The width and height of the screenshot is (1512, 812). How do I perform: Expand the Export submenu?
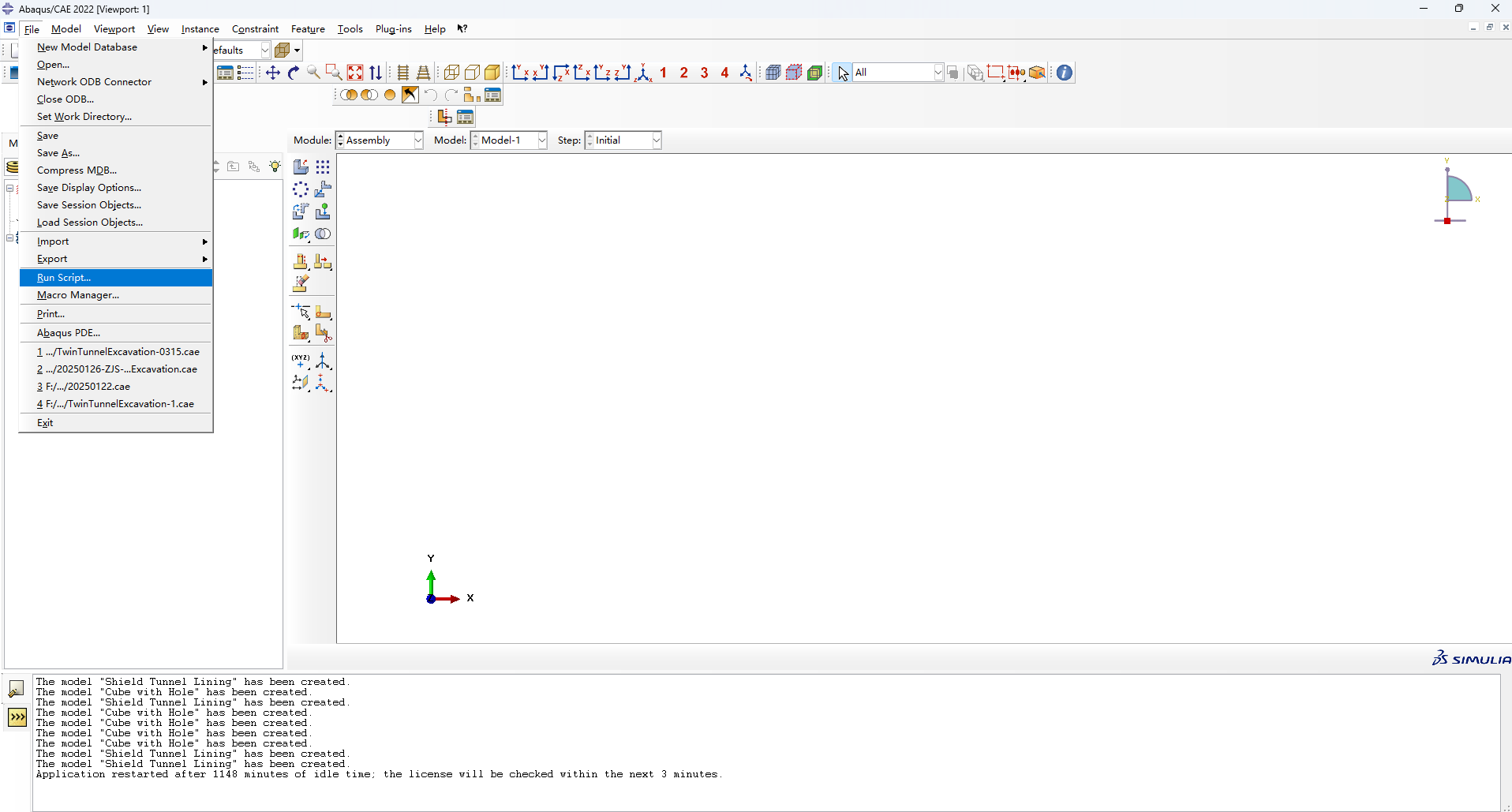pyautogui.click(x=116, y=259)
